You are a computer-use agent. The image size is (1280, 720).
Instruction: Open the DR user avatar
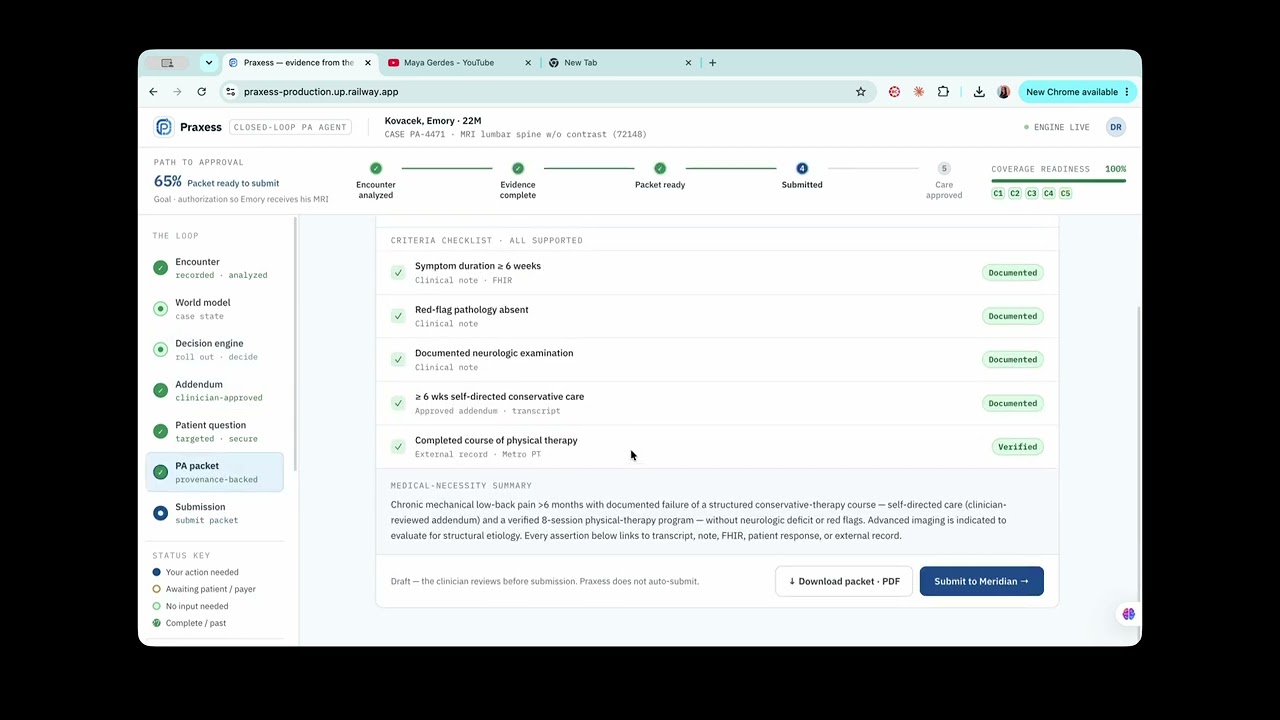(1115, 127)
